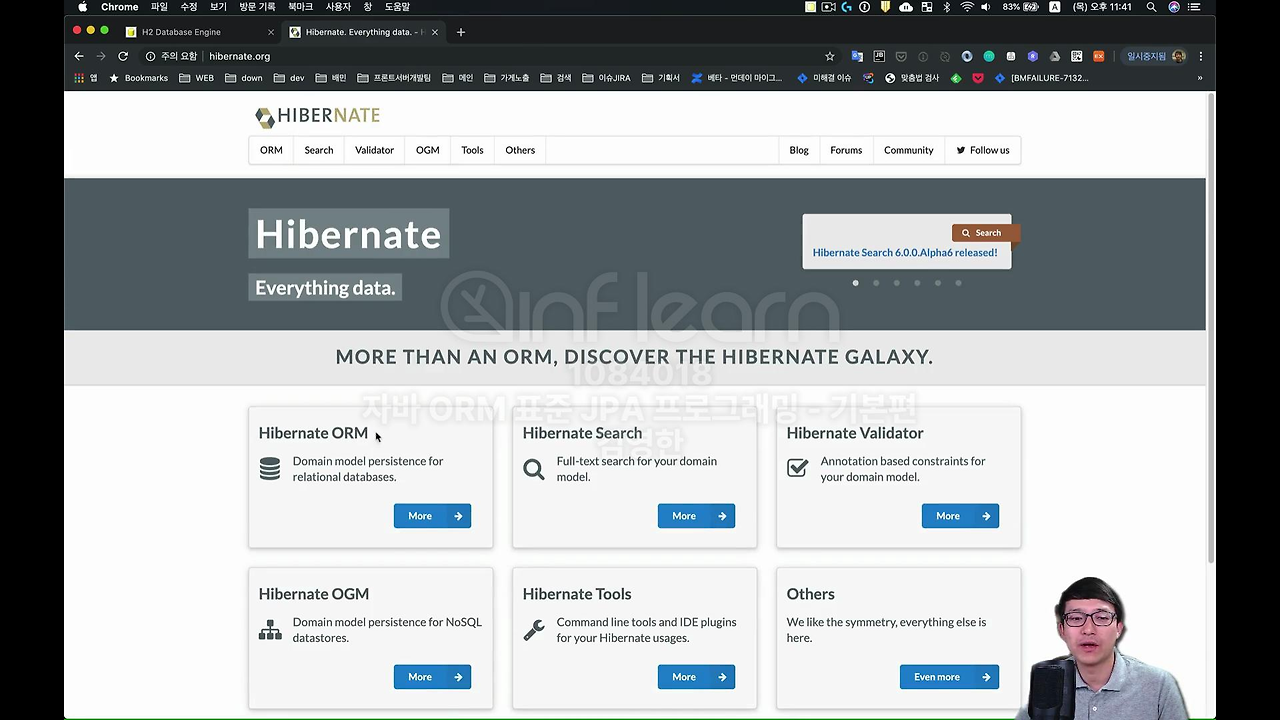Reload the page with the refresh icon
Image resolution: width=1280 pixels, height=720 pixels.
[123, 56]
